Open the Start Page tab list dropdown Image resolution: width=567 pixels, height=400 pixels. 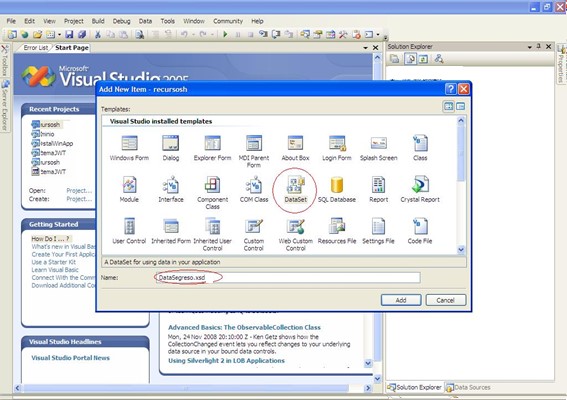coord(366,48)
